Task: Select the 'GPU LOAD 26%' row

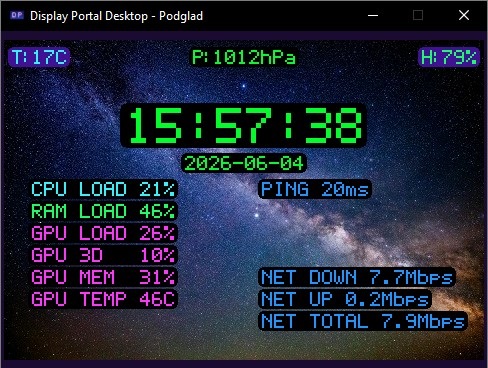Action: (103, 233)
